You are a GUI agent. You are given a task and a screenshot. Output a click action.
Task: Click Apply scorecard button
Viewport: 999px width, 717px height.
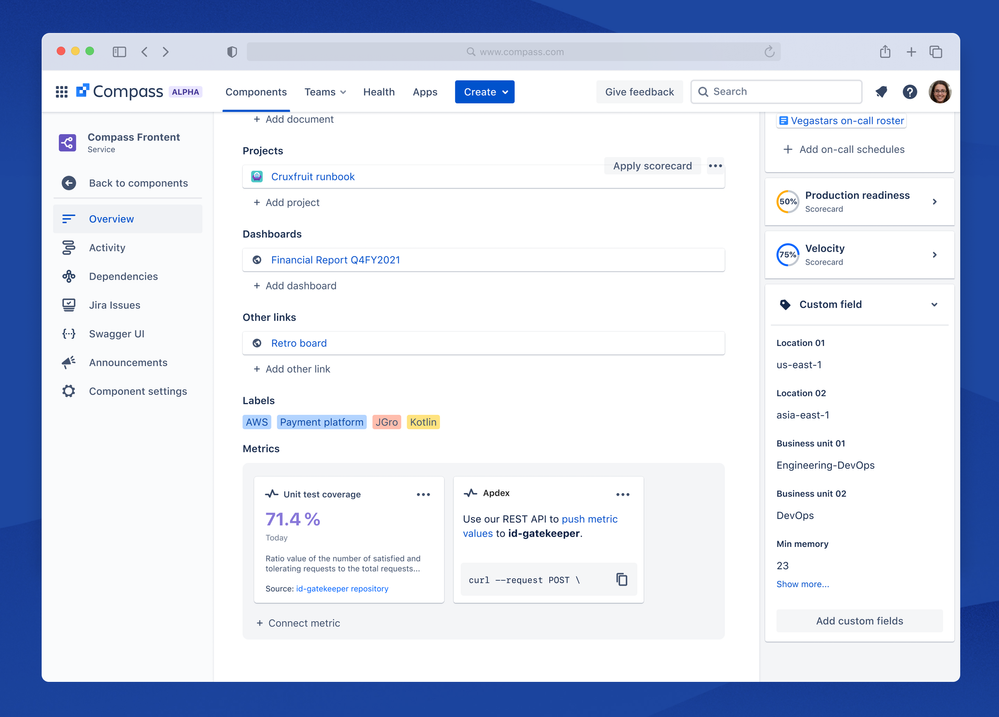pyautogui.click(x=652, y=166)
